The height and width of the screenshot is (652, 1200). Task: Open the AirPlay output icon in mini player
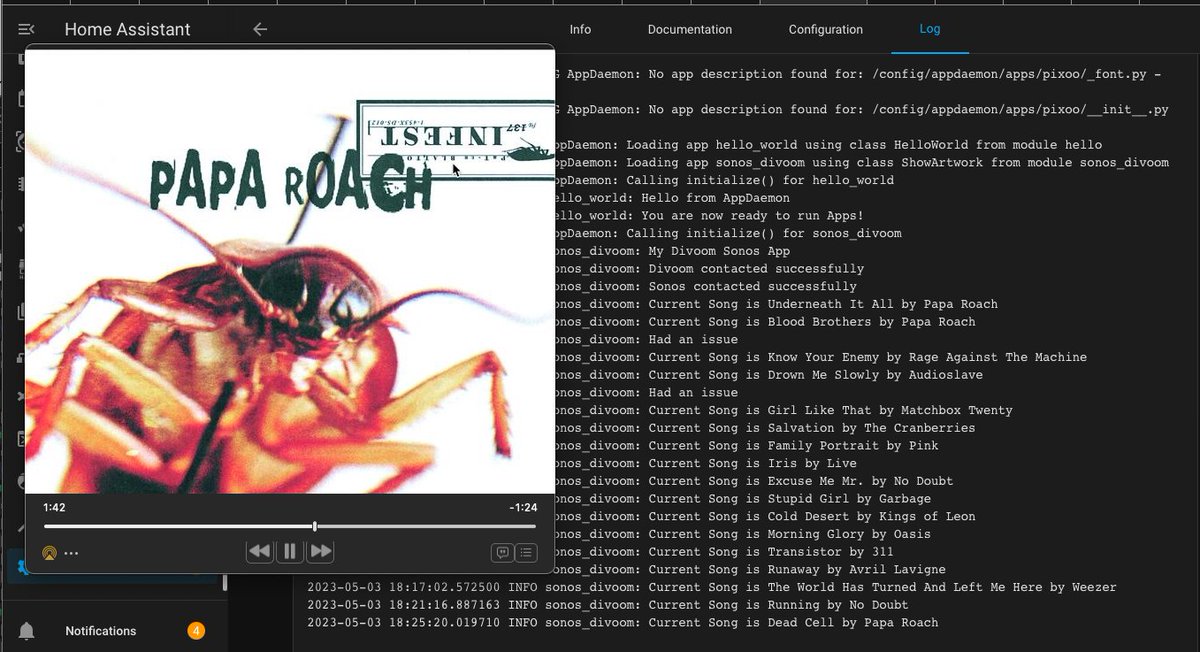(49, 553)
